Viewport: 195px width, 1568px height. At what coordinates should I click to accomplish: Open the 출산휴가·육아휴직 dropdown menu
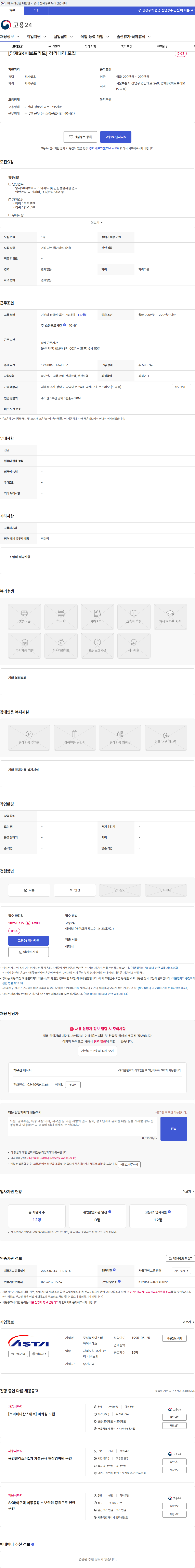[x=134, y=36]
